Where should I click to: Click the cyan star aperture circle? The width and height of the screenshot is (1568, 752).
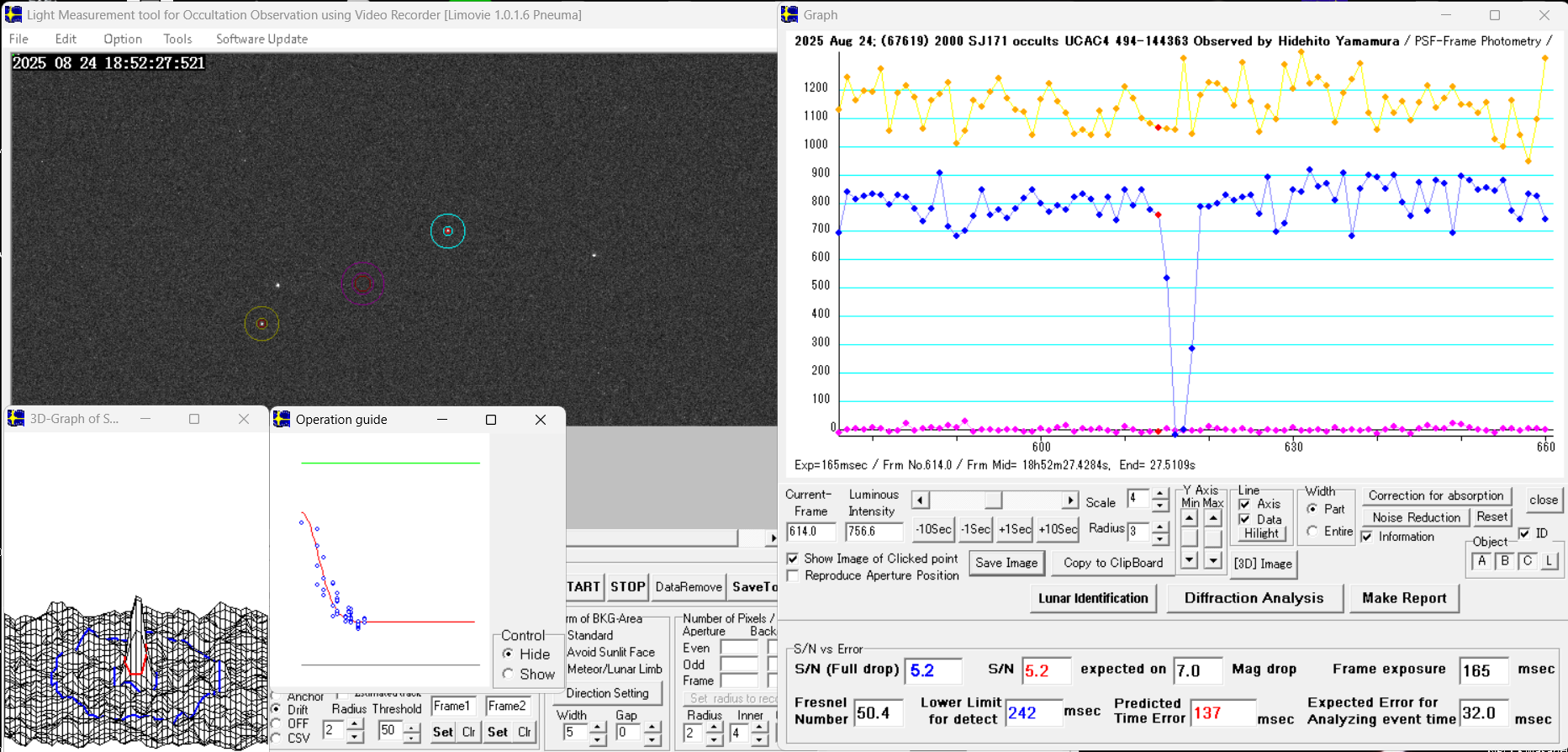pos(447,231)
